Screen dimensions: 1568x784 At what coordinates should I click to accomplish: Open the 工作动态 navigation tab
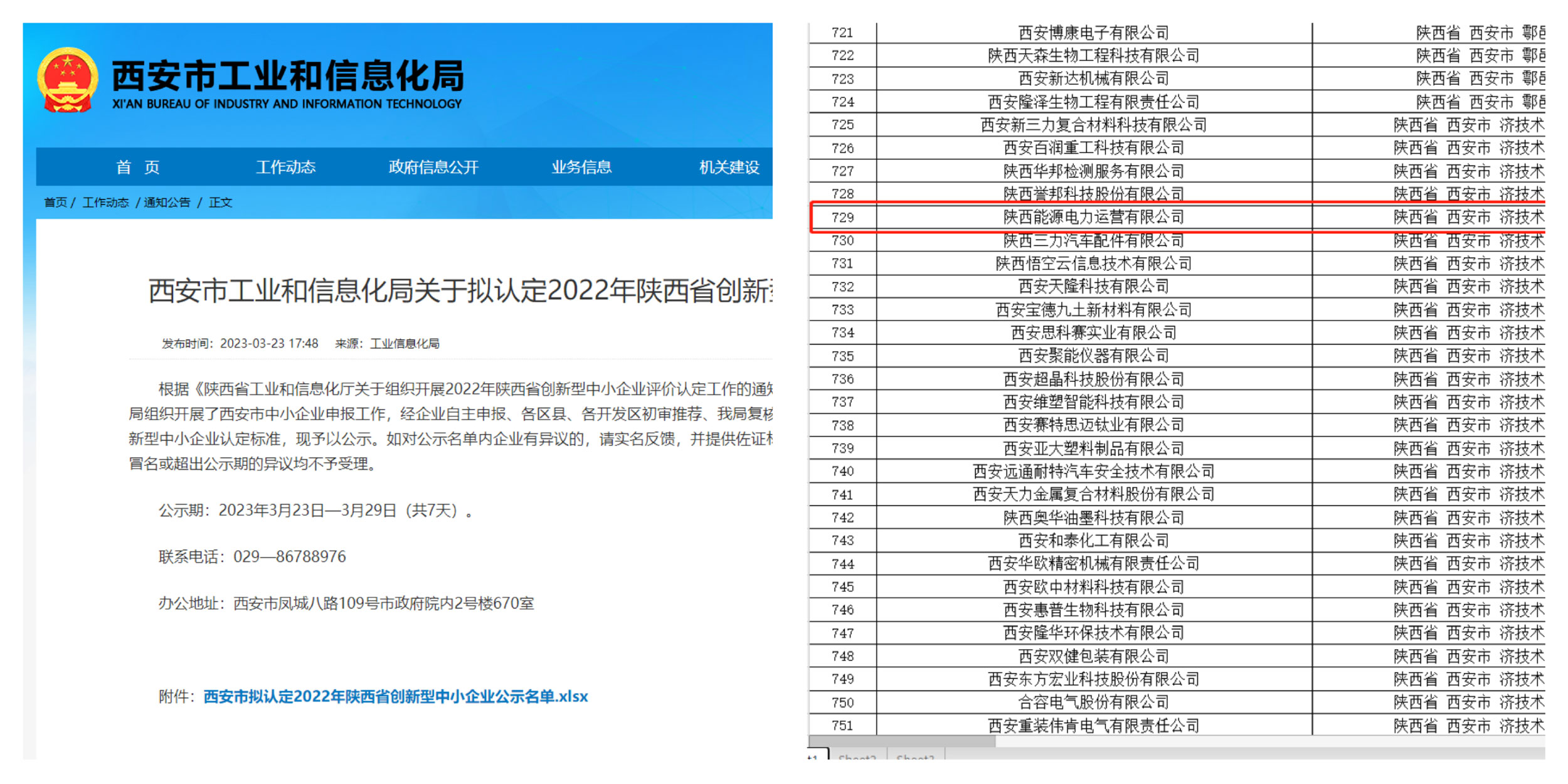click(x=285, y=167)
